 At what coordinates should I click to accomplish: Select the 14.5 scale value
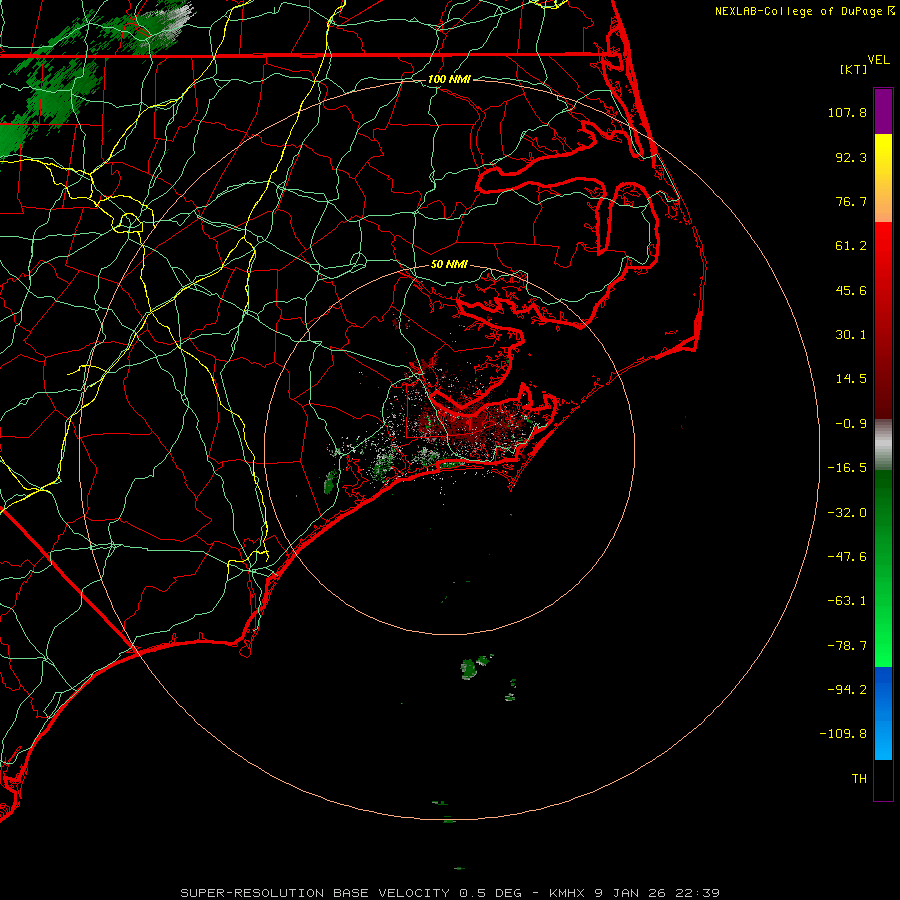pos(851,379)
